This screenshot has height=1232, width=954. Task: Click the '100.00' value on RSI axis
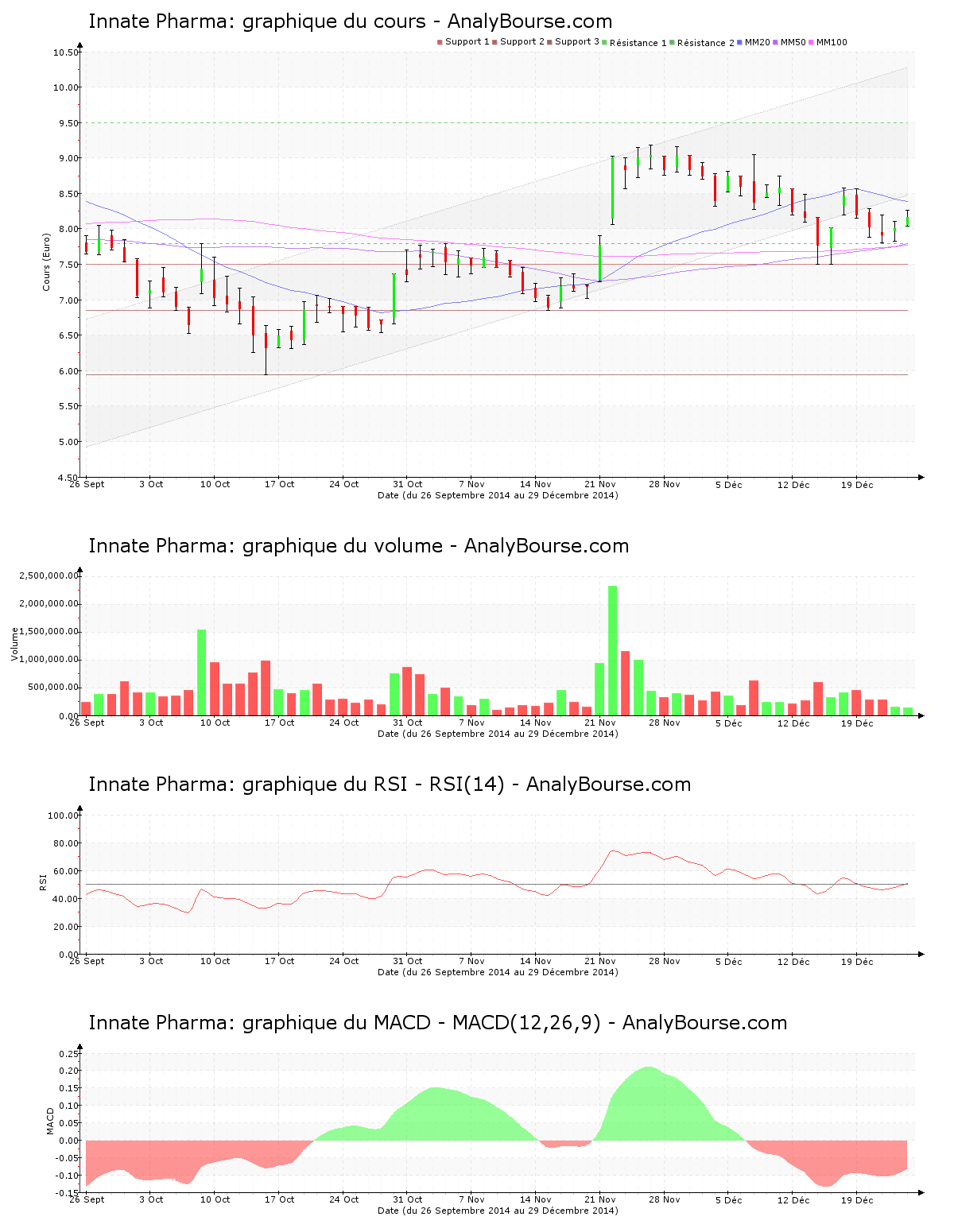63,816
